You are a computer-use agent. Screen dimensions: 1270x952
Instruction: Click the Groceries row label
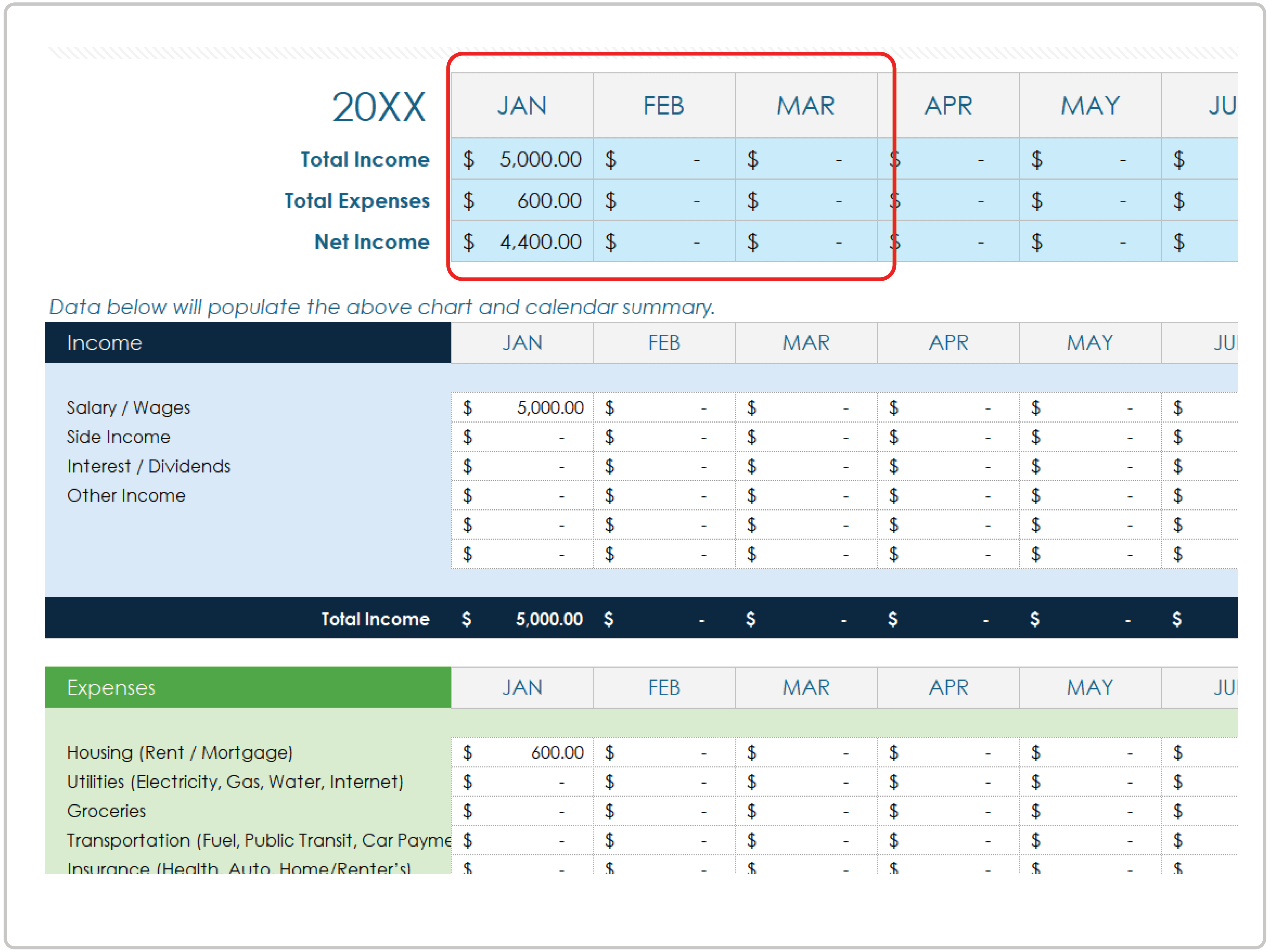106,811
